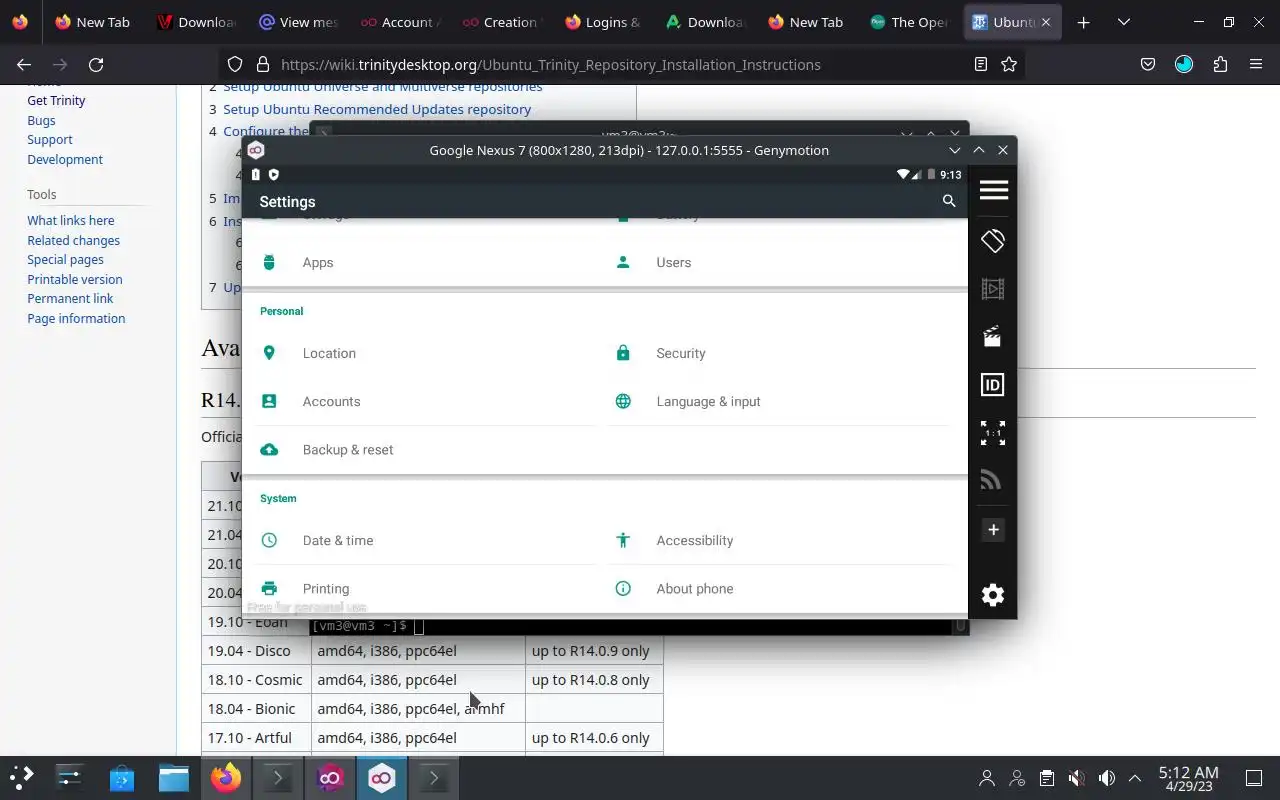1280x800 pixels.
Task: Click the Bugs sidebar link
Action: pyautogui.click(x=41, y=120)
